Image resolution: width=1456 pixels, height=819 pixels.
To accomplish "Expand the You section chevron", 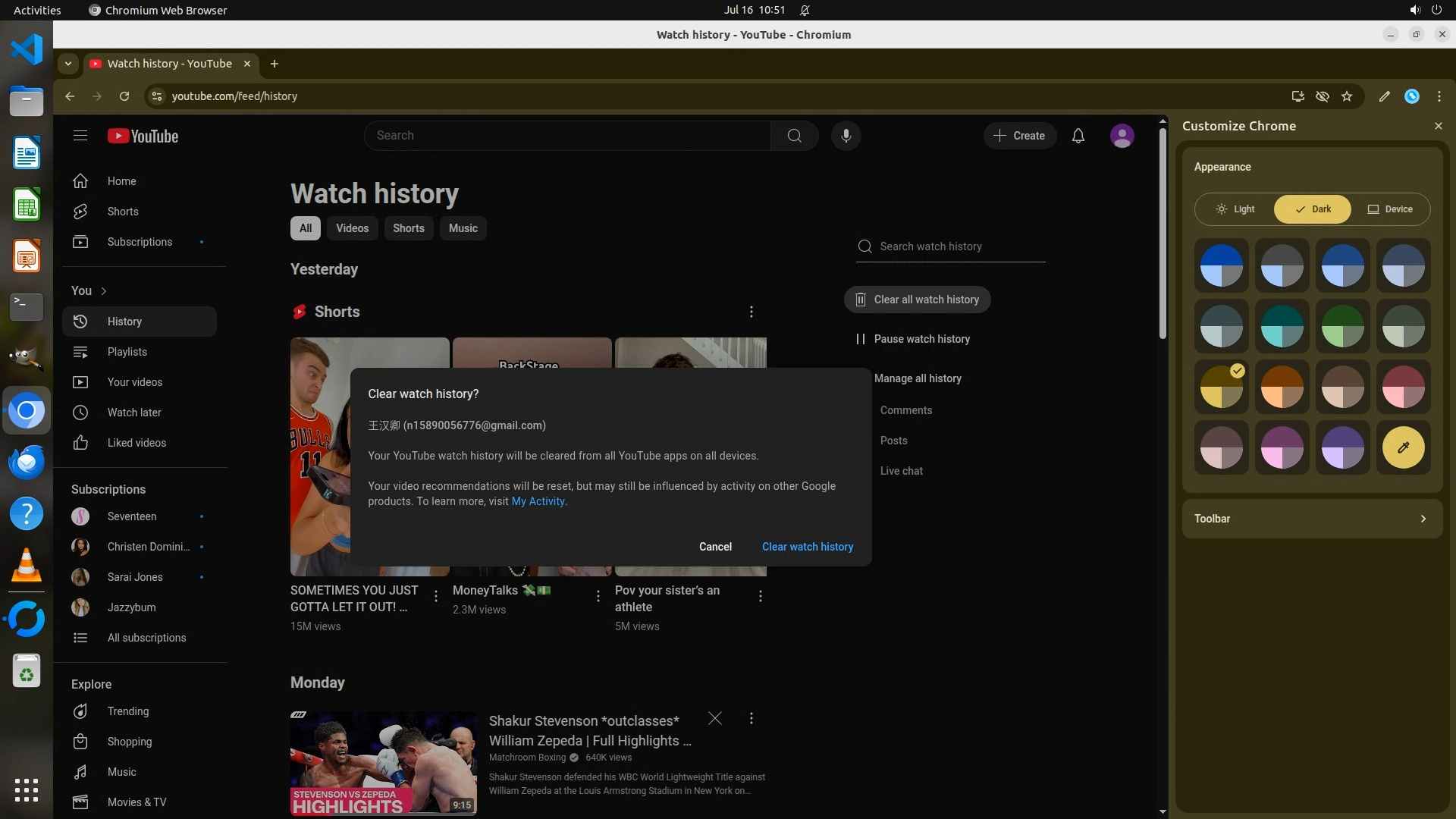I will pos(104,291).
